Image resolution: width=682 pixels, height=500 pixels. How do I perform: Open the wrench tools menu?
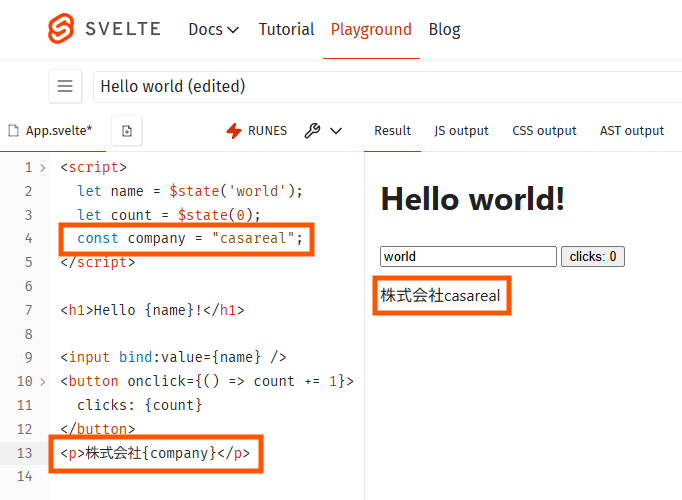point(312,130)
